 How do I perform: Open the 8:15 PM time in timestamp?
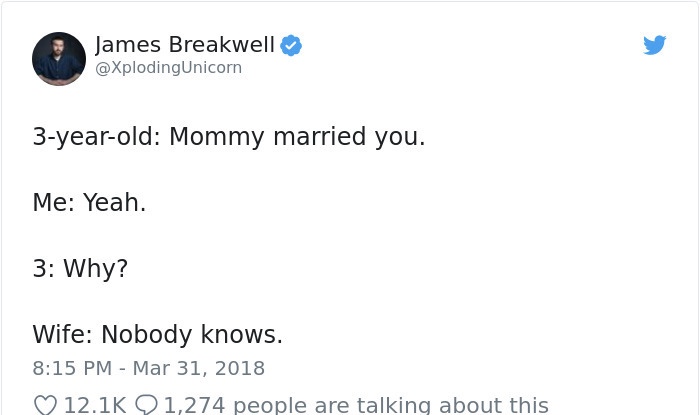(x=72, y=369)
